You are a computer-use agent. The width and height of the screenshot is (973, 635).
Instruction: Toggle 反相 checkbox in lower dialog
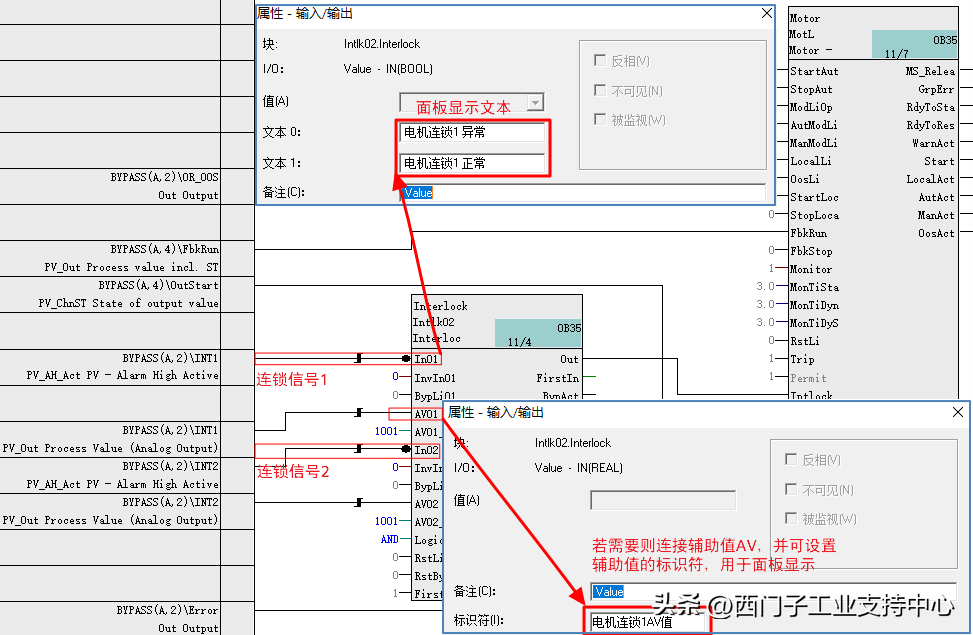792,460
